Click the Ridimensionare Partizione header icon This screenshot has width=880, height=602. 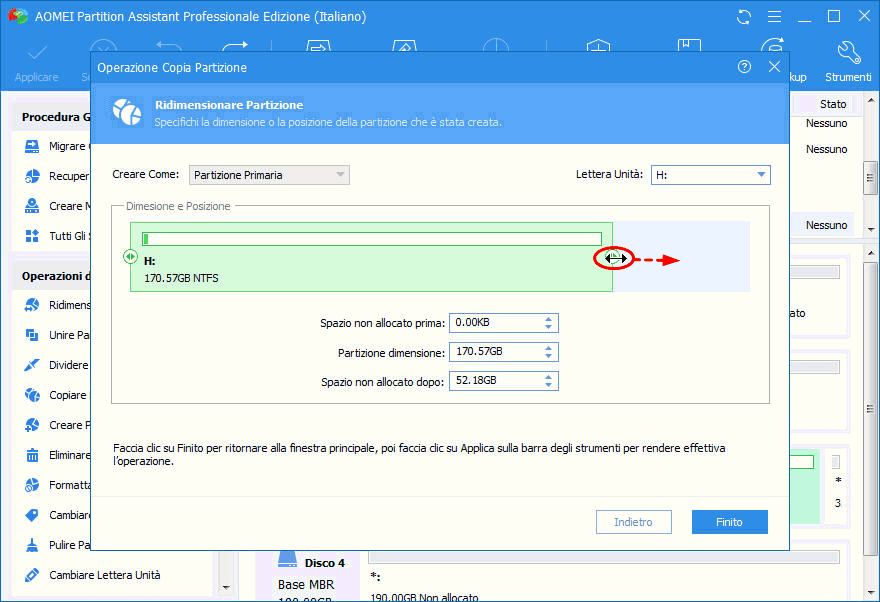127,112
